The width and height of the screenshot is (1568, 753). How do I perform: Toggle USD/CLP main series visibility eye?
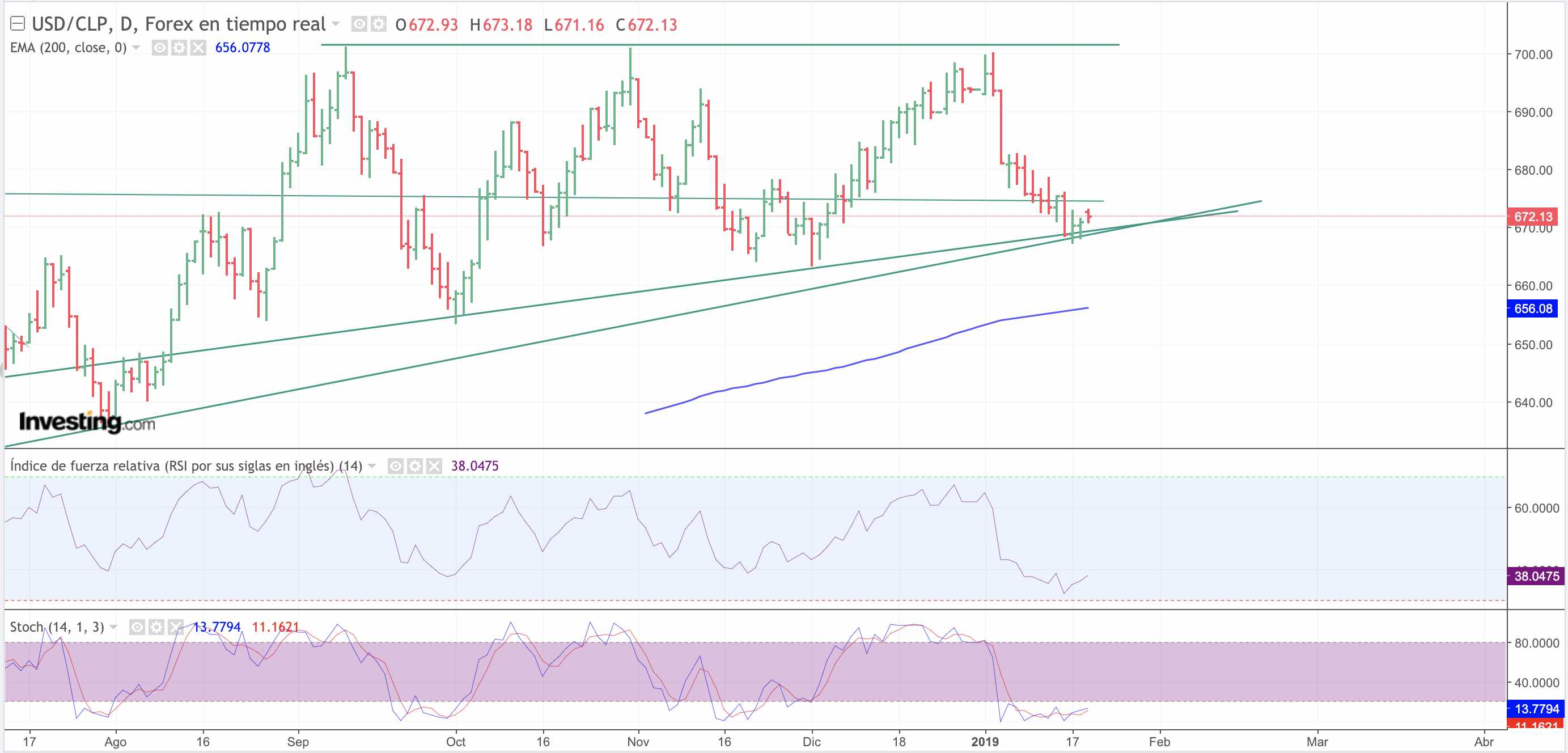[x=359, y=24]
